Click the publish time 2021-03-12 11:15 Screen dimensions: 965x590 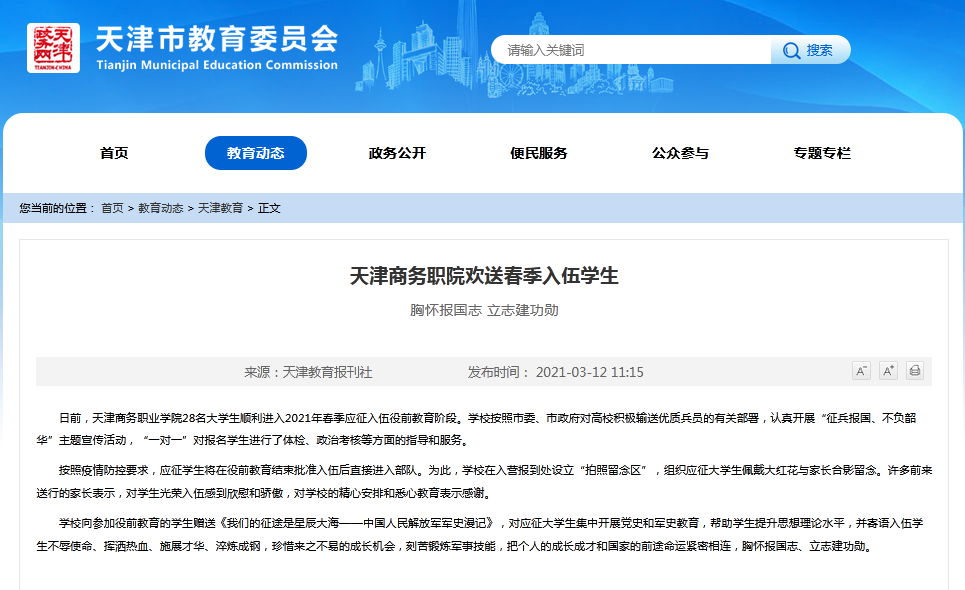(x=589, y=372)
